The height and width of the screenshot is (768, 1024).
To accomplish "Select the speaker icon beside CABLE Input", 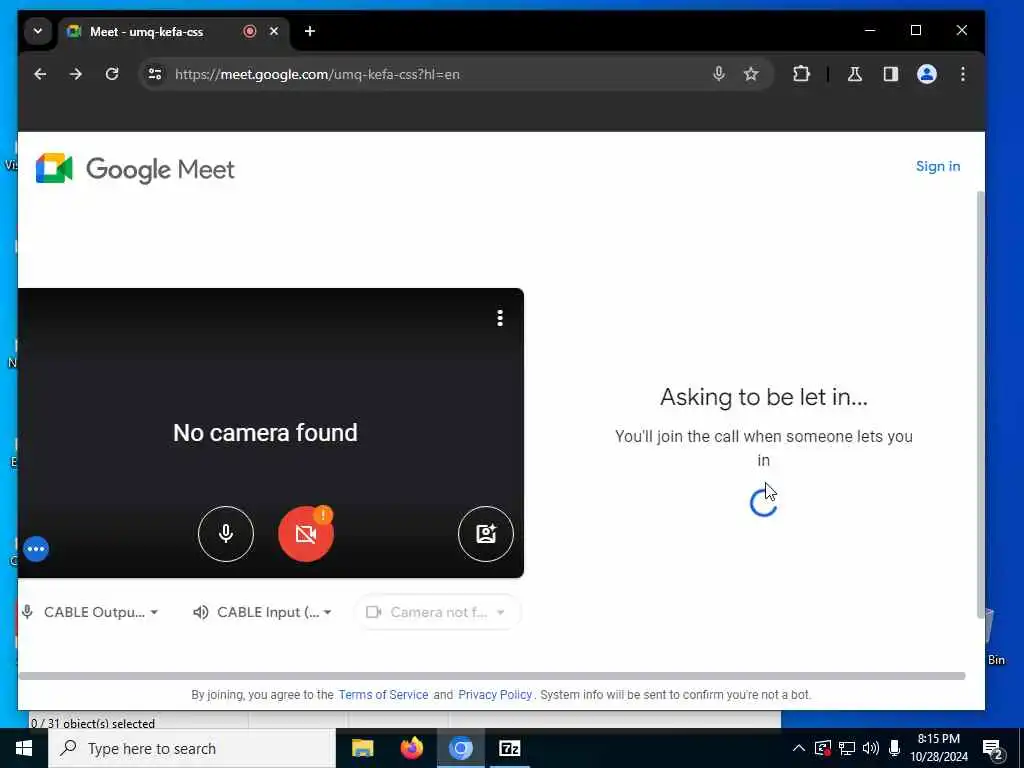I will 200,612.
